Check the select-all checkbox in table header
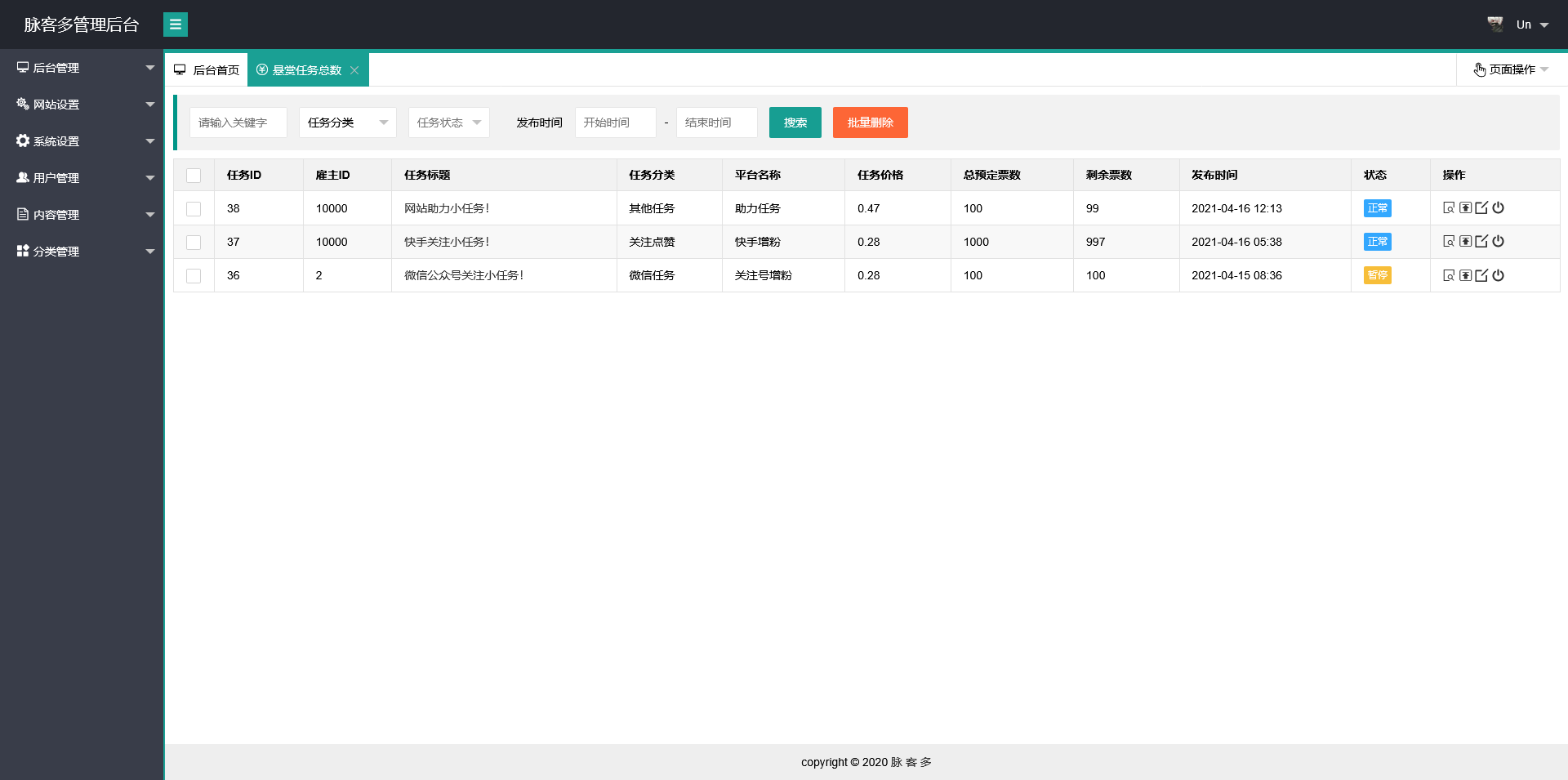1568x780 pixels. [194, 176]
